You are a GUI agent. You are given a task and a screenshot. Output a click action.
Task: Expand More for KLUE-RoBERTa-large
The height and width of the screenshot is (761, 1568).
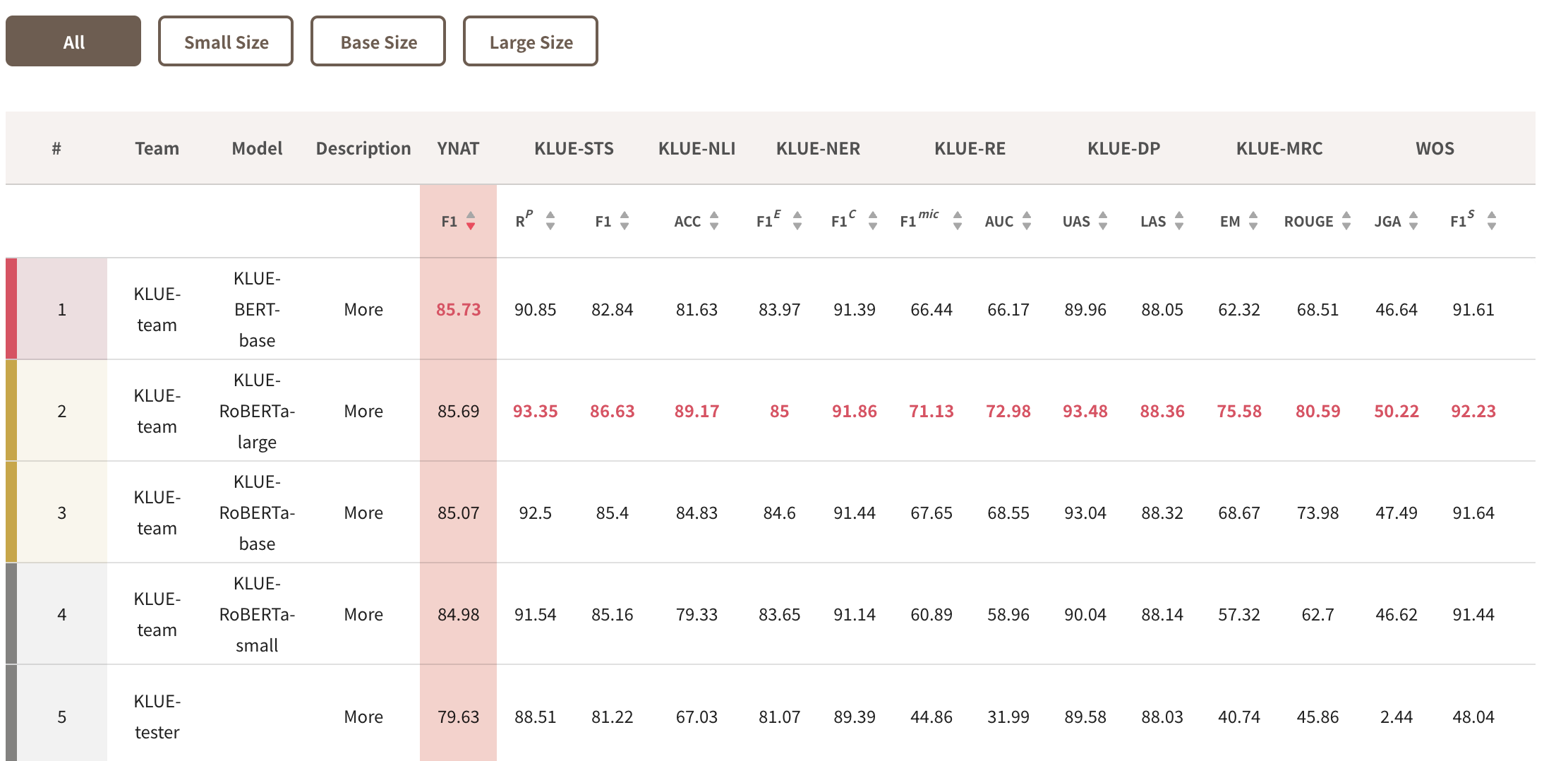pos(363,411)
